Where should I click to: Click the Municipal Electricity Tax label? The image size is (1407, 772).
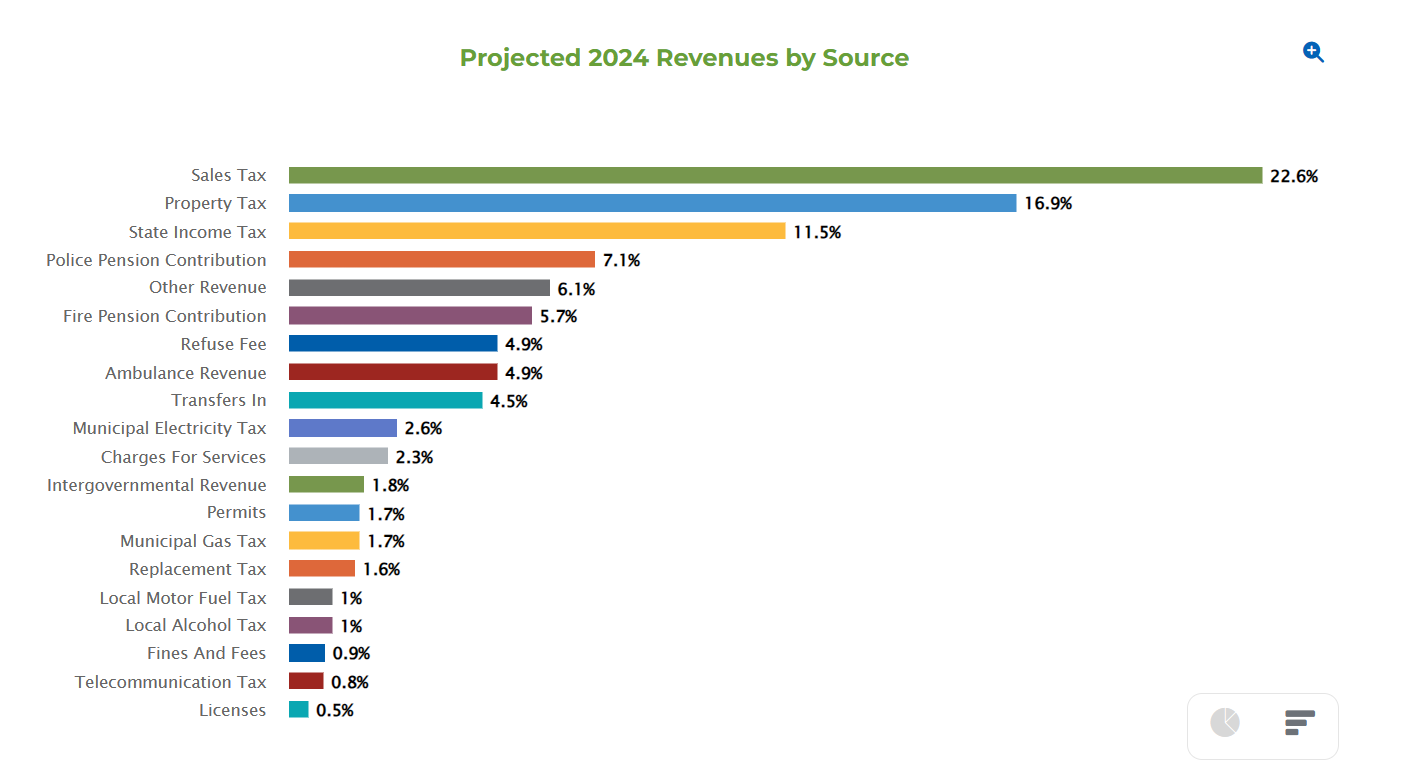[170, 428]
